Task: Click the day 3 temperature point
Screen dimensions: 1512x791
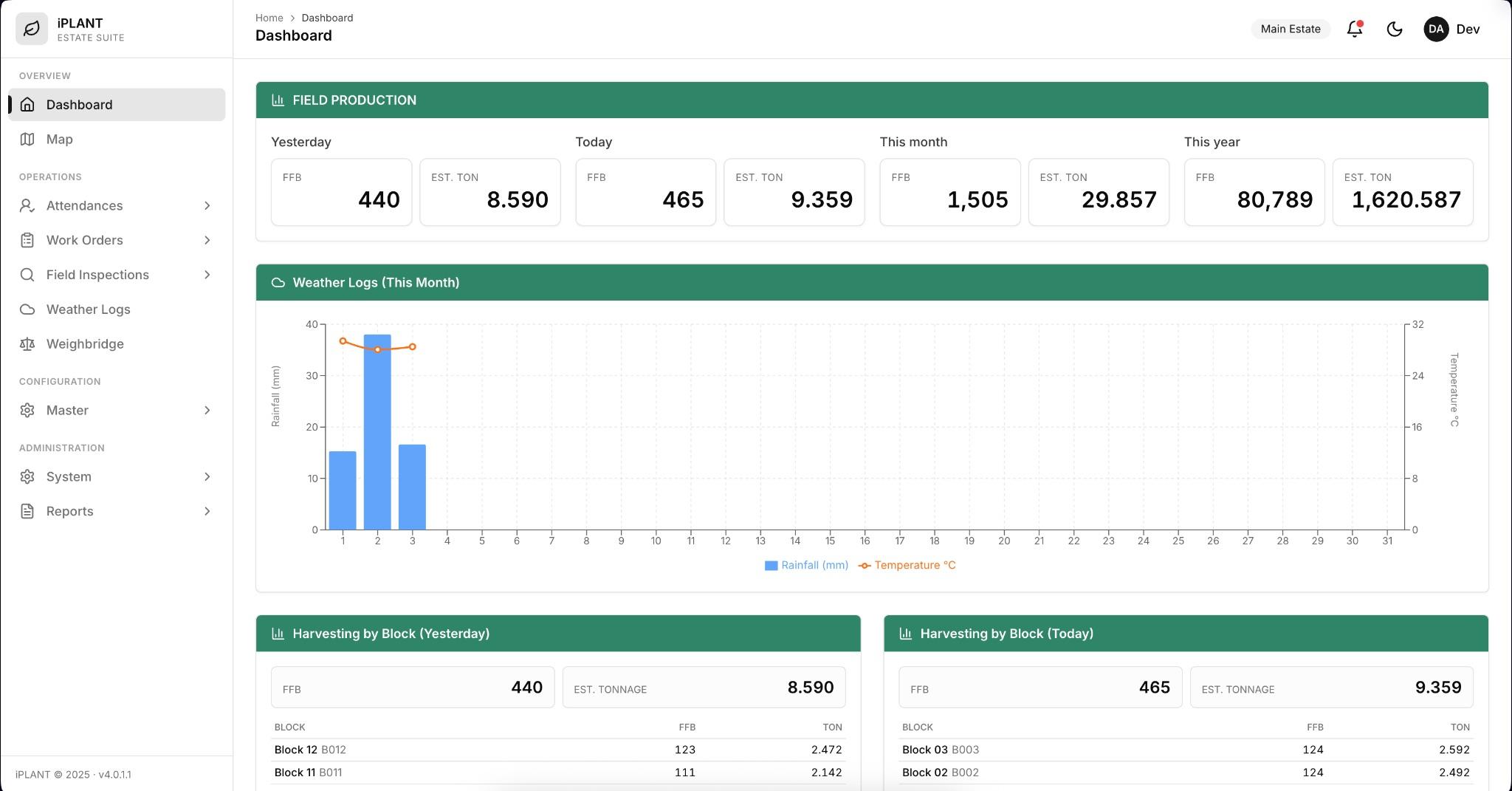Action: pos(413,346)
